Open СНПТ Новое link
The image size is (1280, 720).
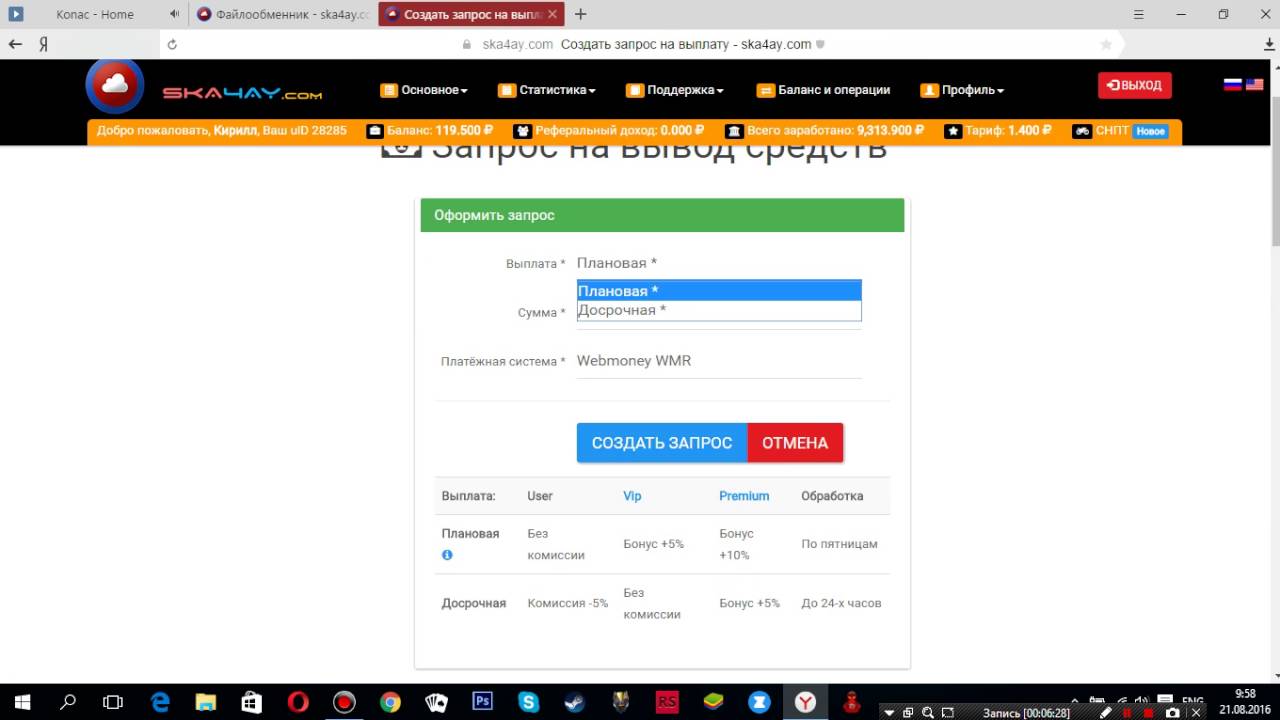pyautogui.click(x=1120, y=131)
